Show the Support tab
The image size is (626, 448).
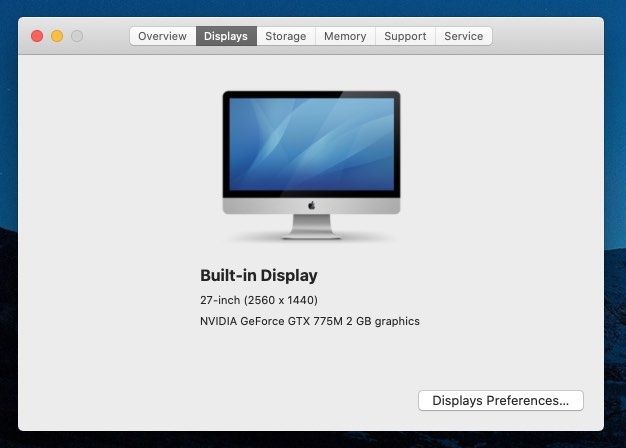pos(405,36)
